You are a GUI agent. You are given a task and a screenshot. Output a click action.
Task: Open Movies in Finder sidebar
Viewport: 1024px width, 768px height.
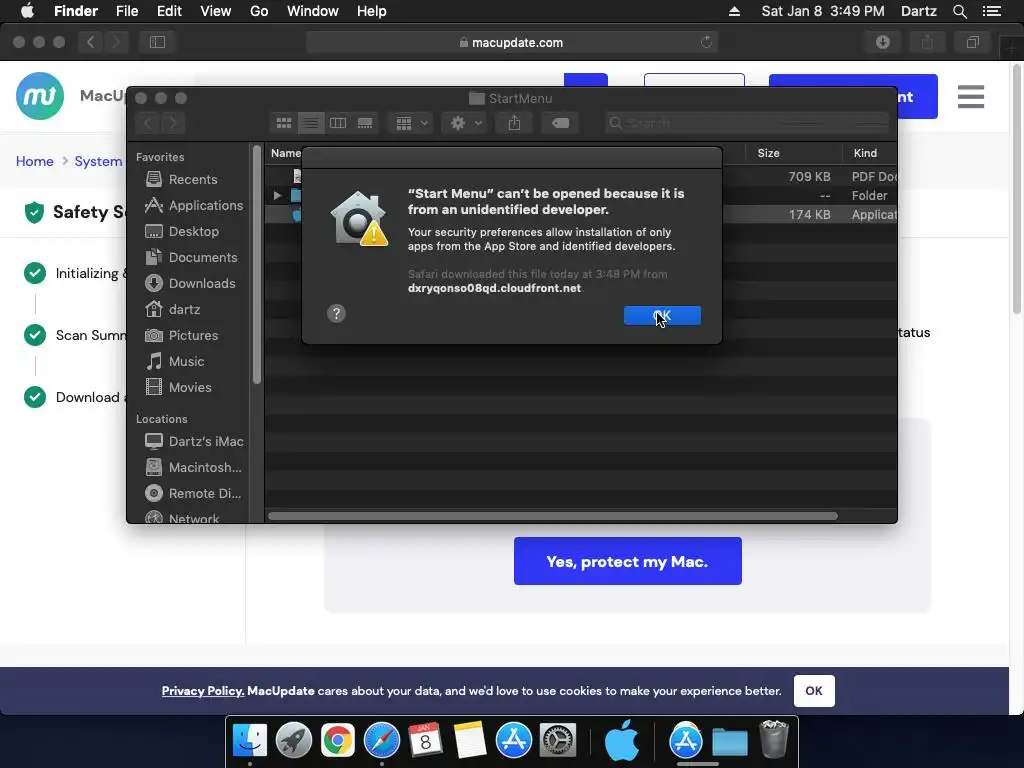178,387
